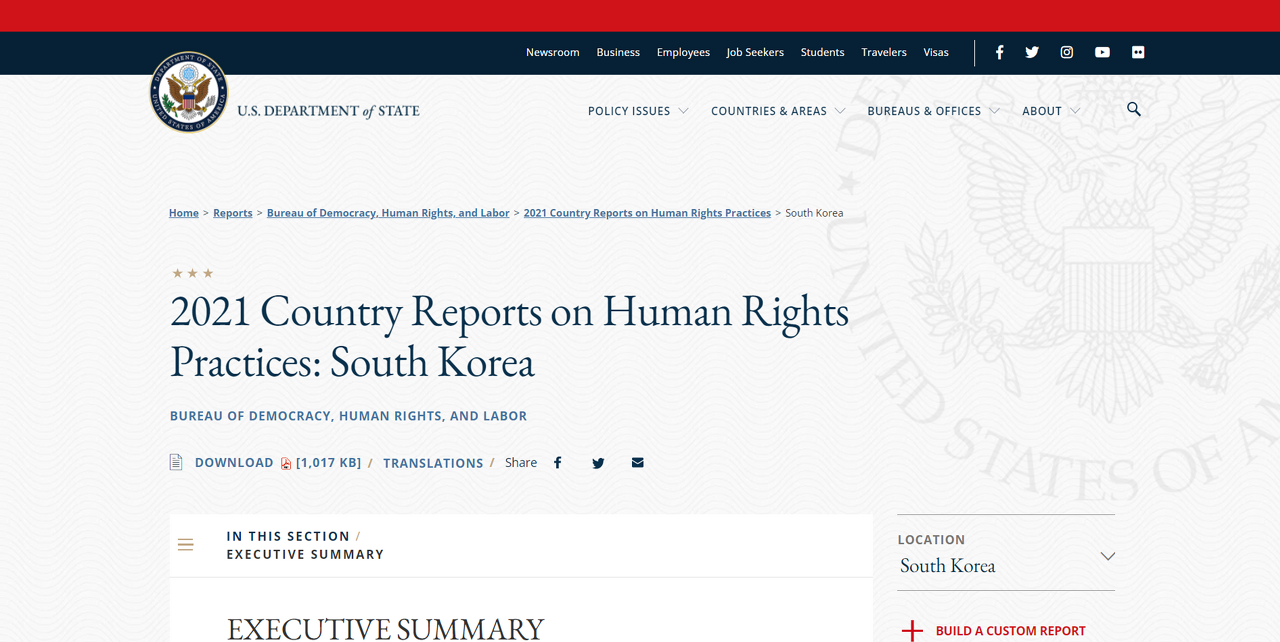This screenshot has width=1280, height=642.
Task: Open the Flickr icon in the top bar
Action: click(x=1138, y=52)
